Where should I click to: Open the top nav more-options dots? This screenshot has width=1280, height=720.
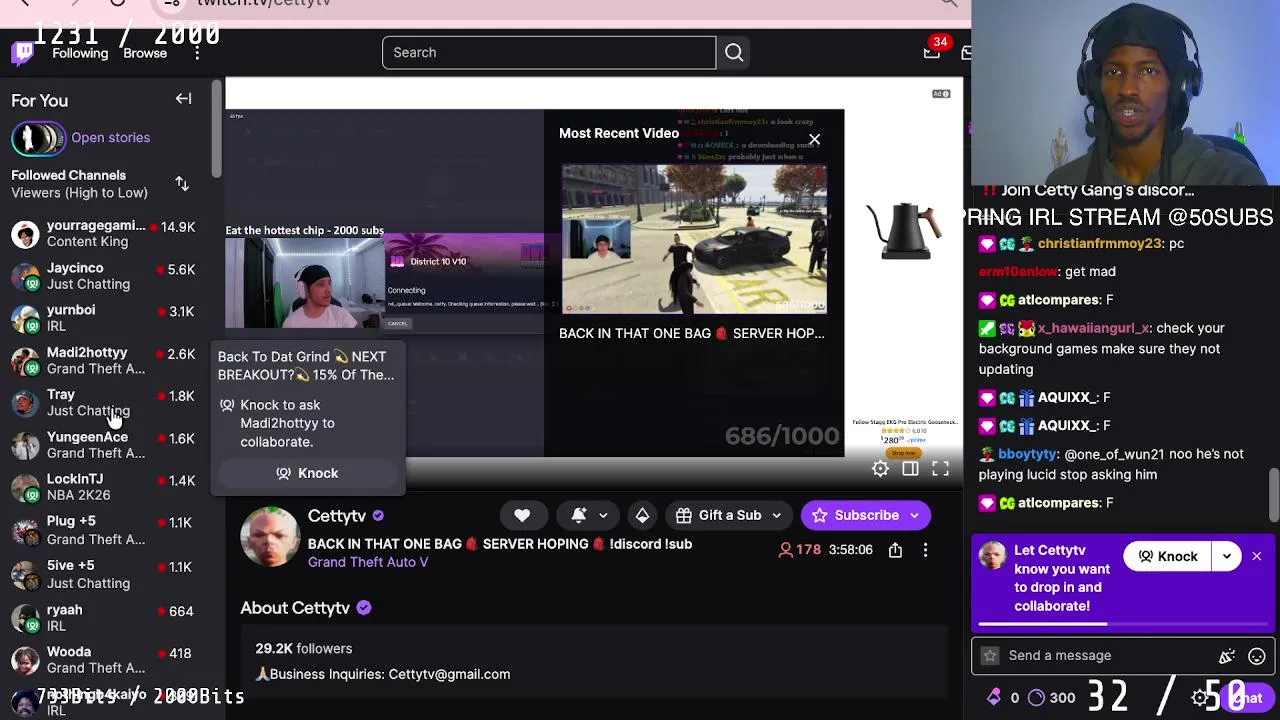(197, 53)
